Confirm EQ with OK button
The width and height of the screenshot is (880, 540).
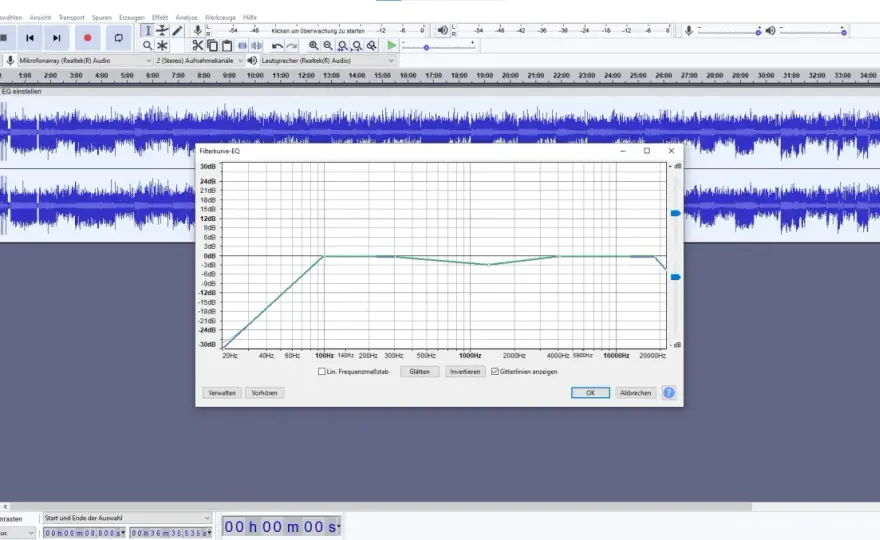tap(590, 393)
